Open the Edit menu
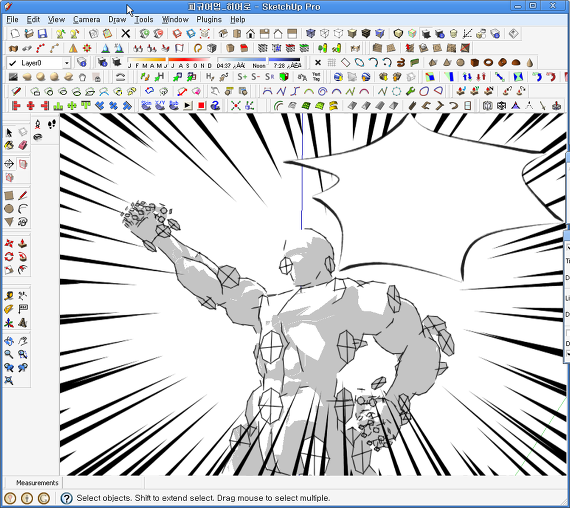570x508 pixels. click(x=33, y=20)
